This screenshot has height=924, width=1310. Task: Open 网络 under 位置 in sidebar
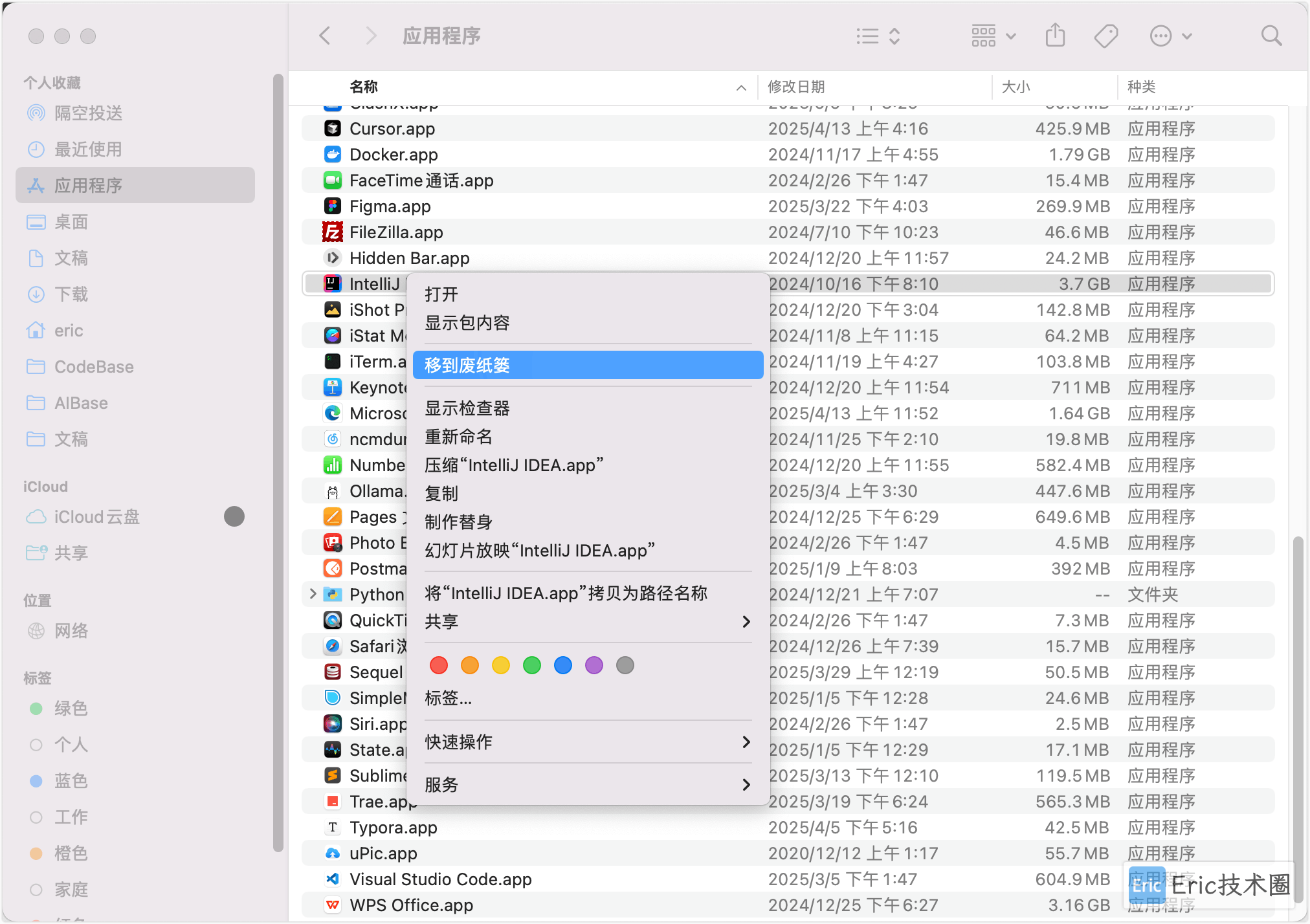point(135,631)
